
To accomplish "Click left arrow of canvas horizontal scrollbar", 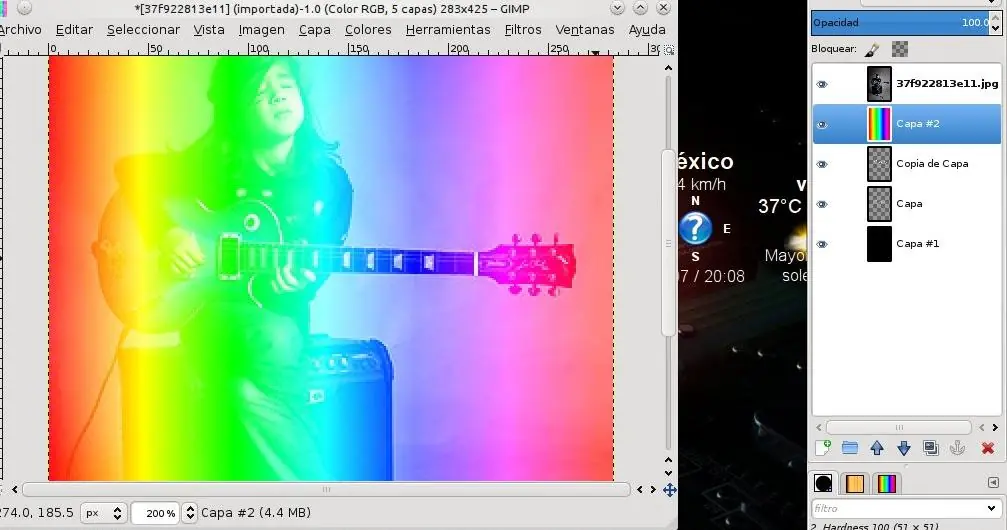I will pos(15,490).
